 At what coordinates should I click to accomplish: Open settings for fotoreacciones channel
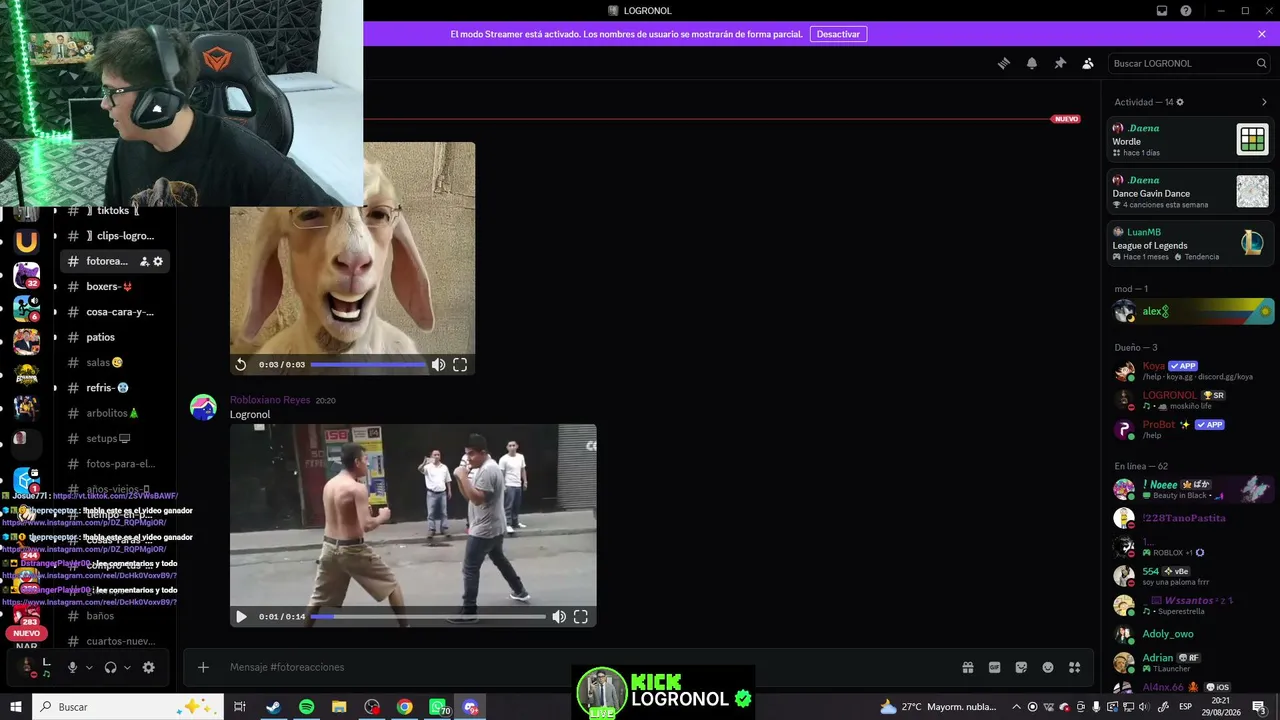pos(158,261)
